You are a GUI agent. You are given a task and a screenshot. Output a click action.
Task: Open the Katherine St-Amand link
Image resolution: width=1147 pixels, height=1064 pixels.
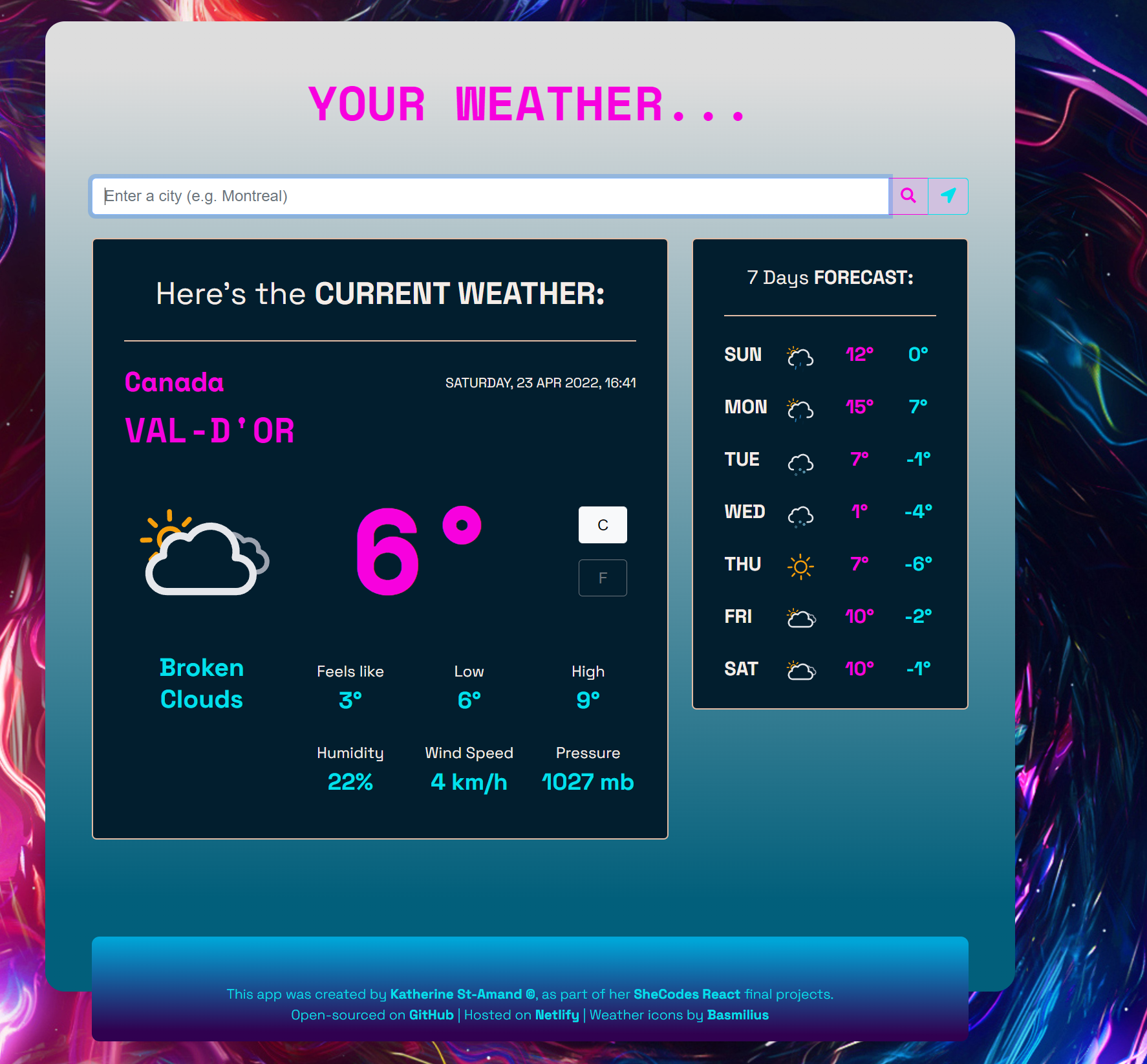[x=455, y=994]
